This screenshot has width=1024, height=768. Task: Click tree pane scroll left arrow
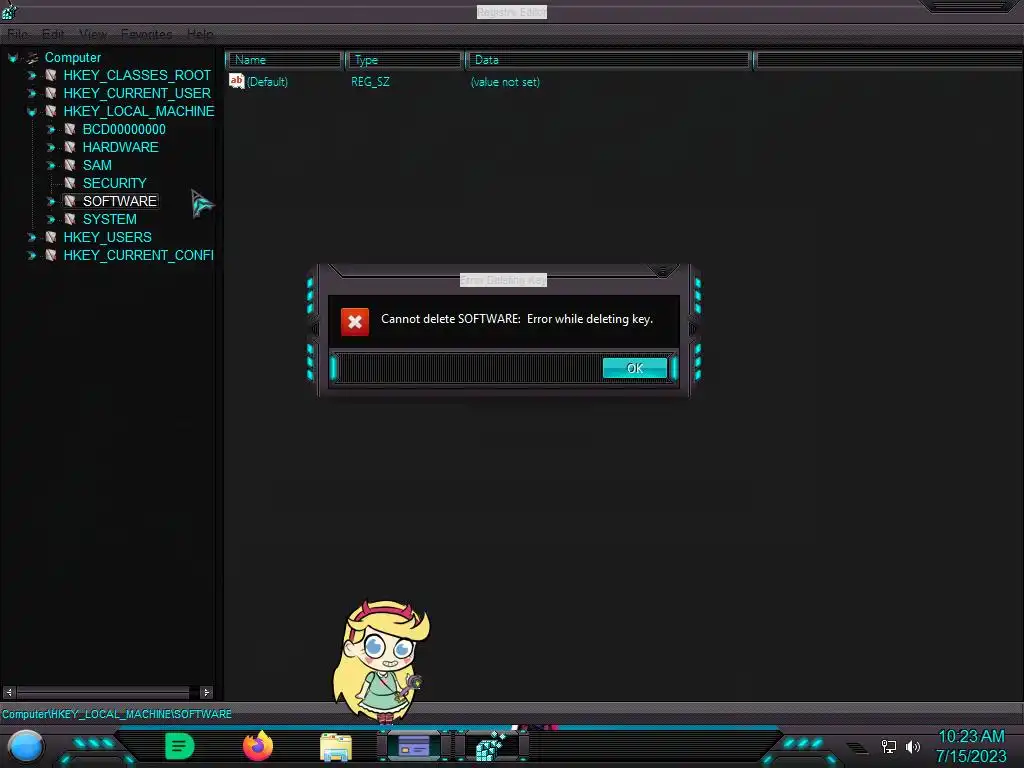[9, 692]
